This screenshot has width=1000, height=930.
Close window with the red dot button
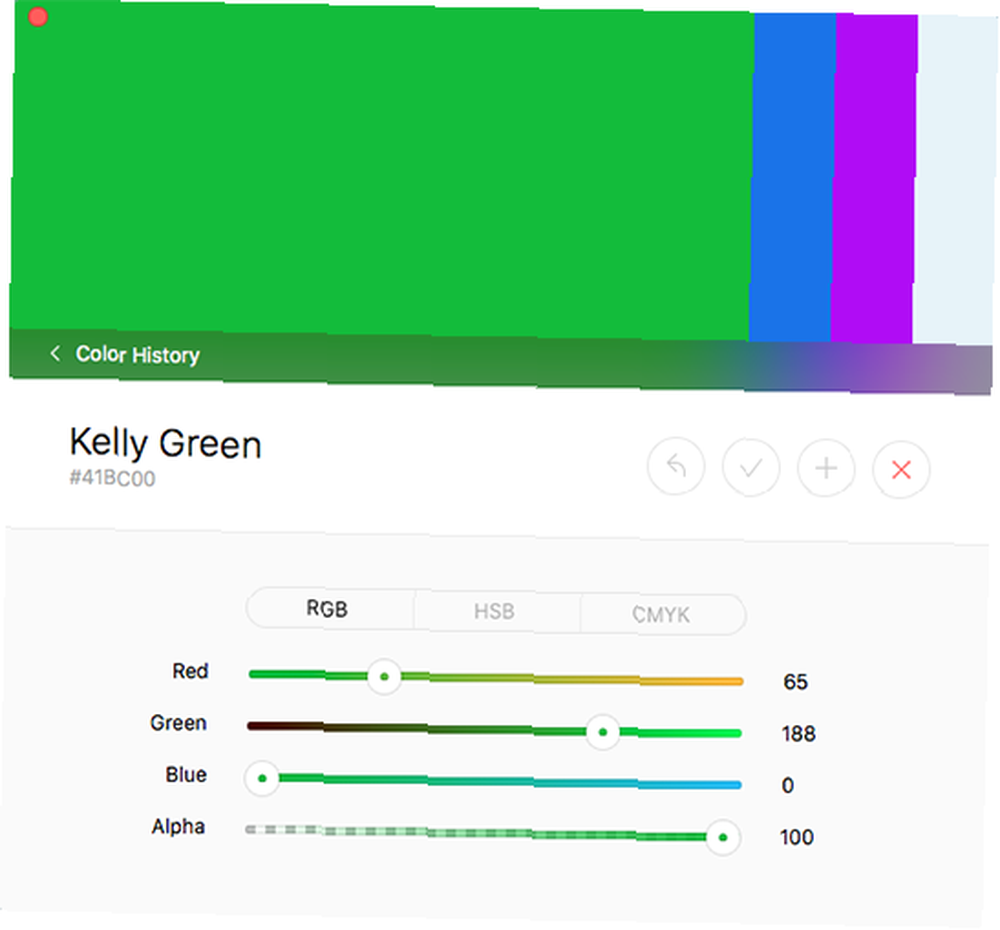(38, 17)
